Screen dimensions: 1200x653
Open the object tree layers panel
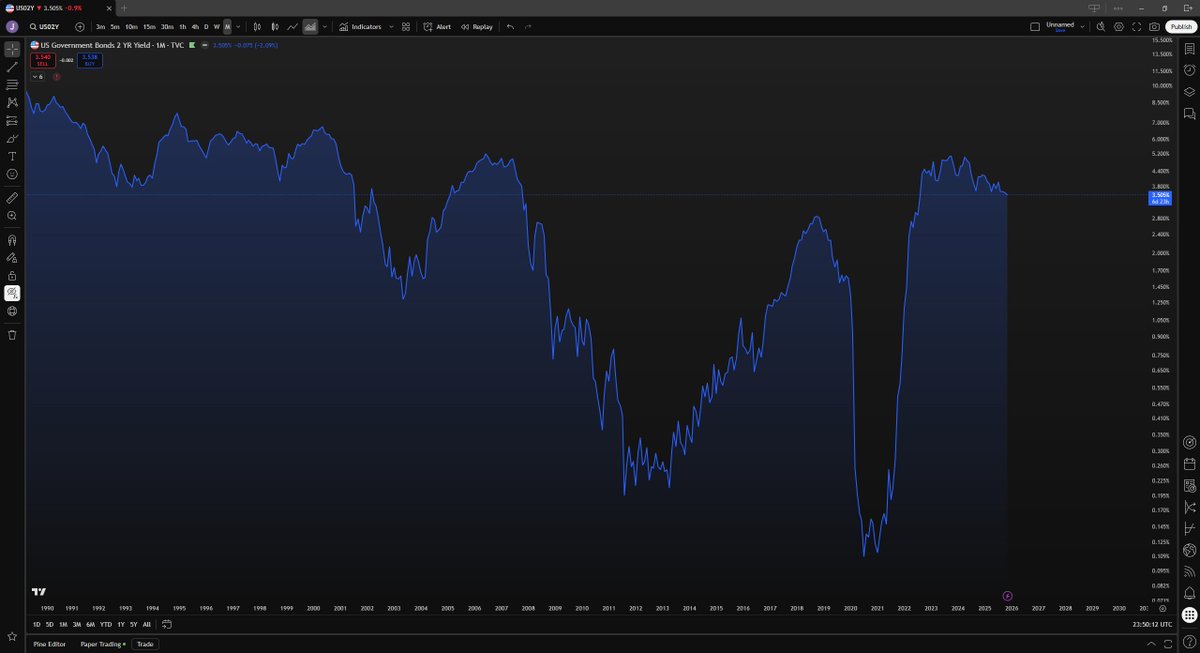pos(1189,92)
